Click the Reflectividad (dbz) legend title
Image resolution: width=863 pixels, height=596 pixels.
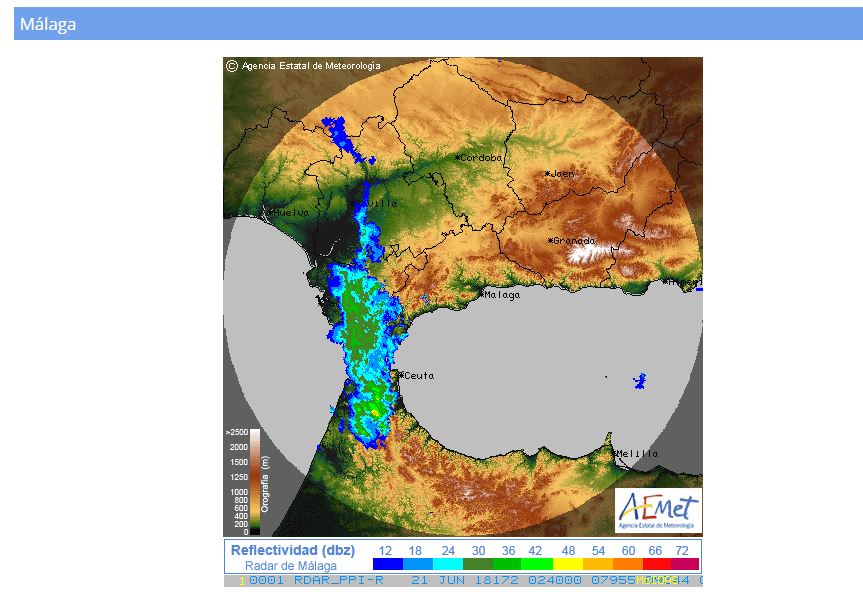pyautogui.click(x=293, y=550)
